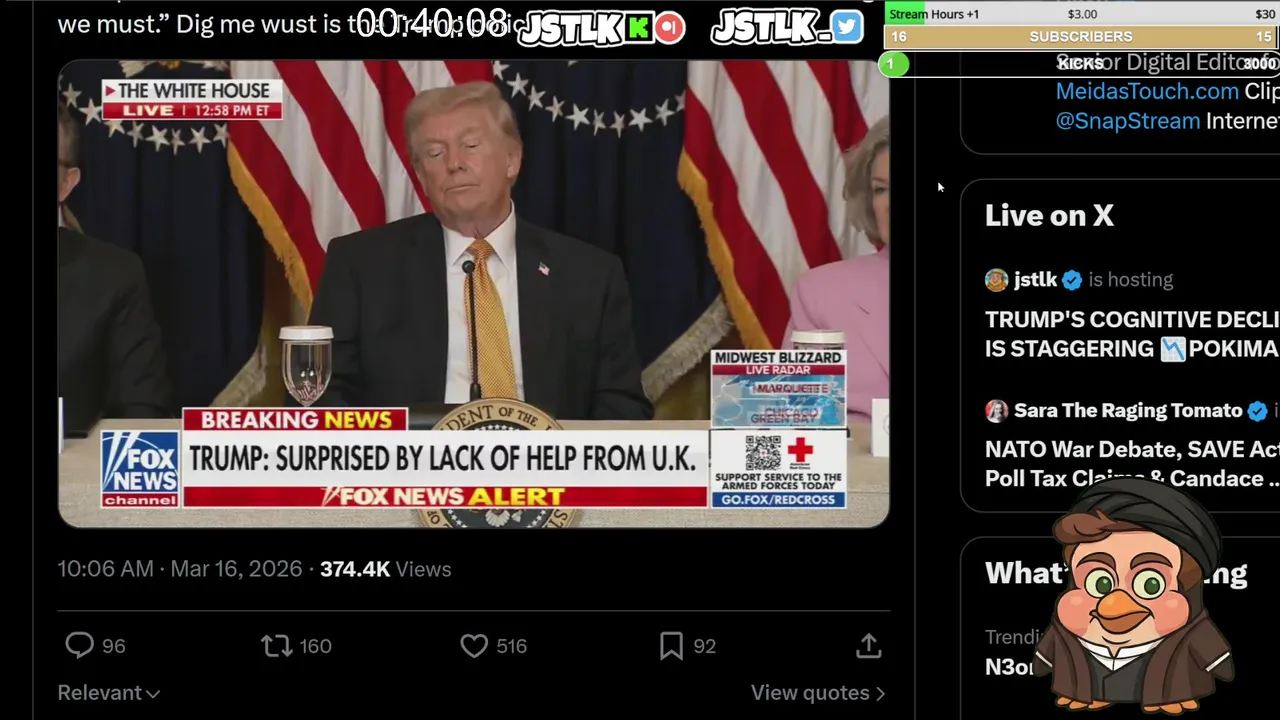Repost the tweet with the retweet icon
This screenshot has width=1280, height=720.
tap(277, 646)
